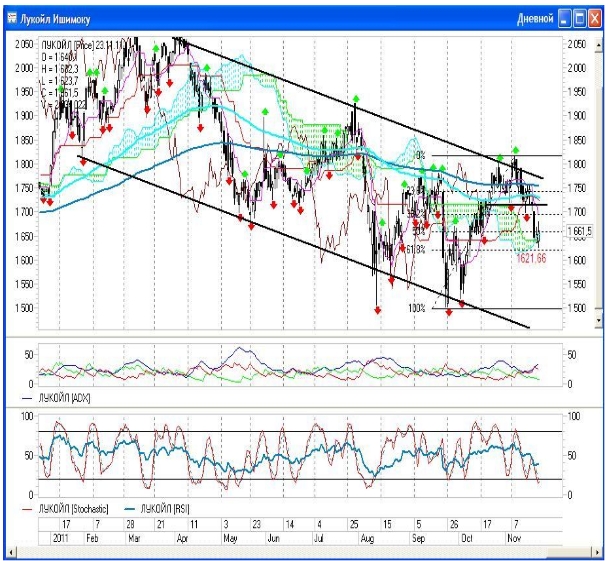Click the horizontal scrollbar track
Screen dimensions: 608x561
tap(304, 552)
